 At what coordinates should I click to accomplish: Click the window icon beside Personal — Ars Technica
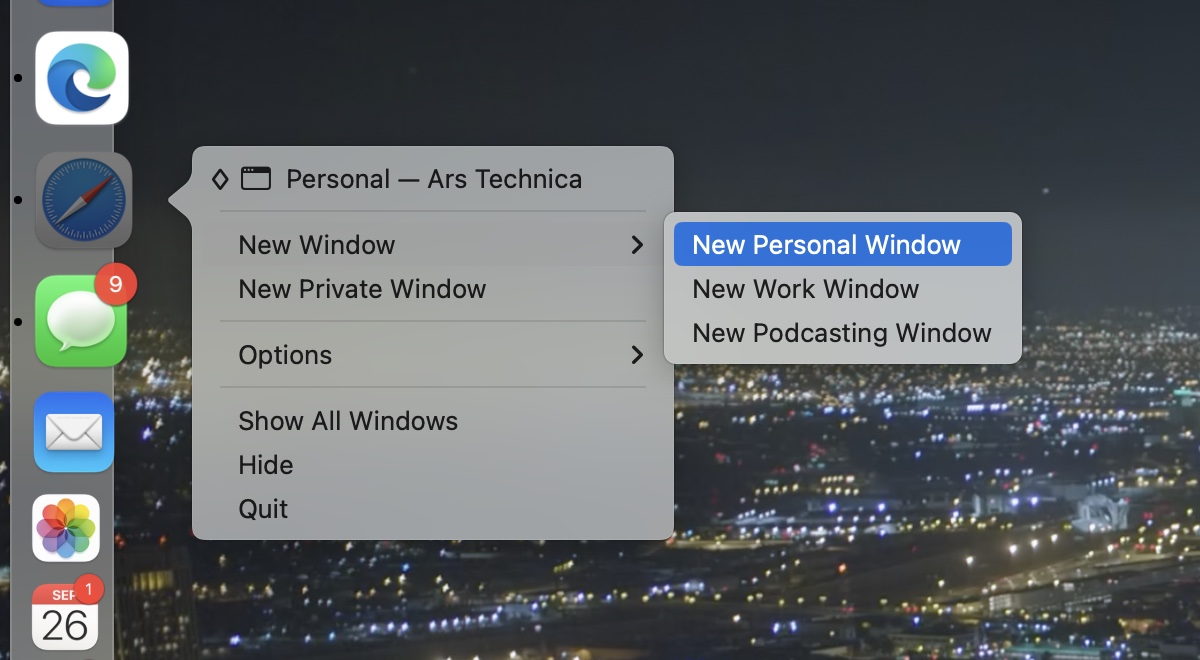[256, 179]
